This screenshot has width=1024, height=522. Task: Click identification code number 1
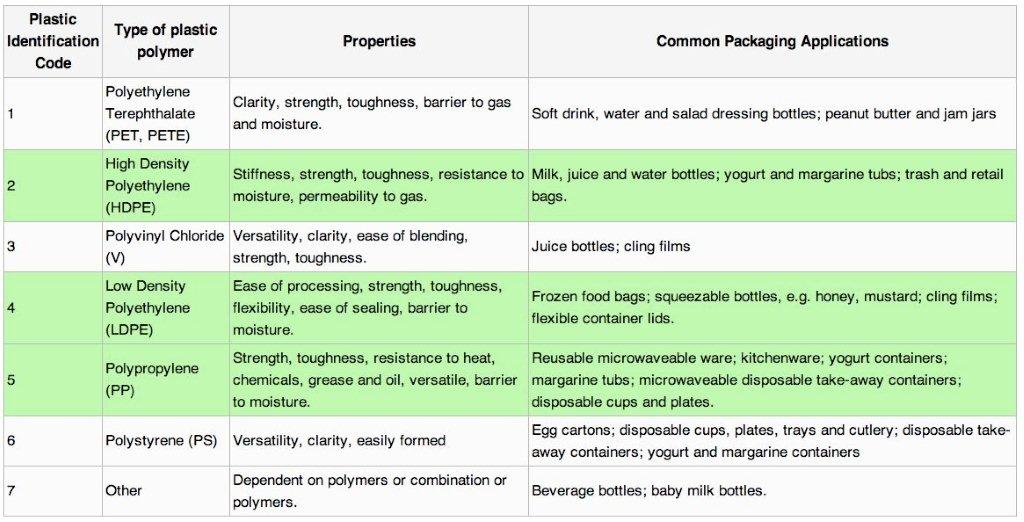click(11, 113)
